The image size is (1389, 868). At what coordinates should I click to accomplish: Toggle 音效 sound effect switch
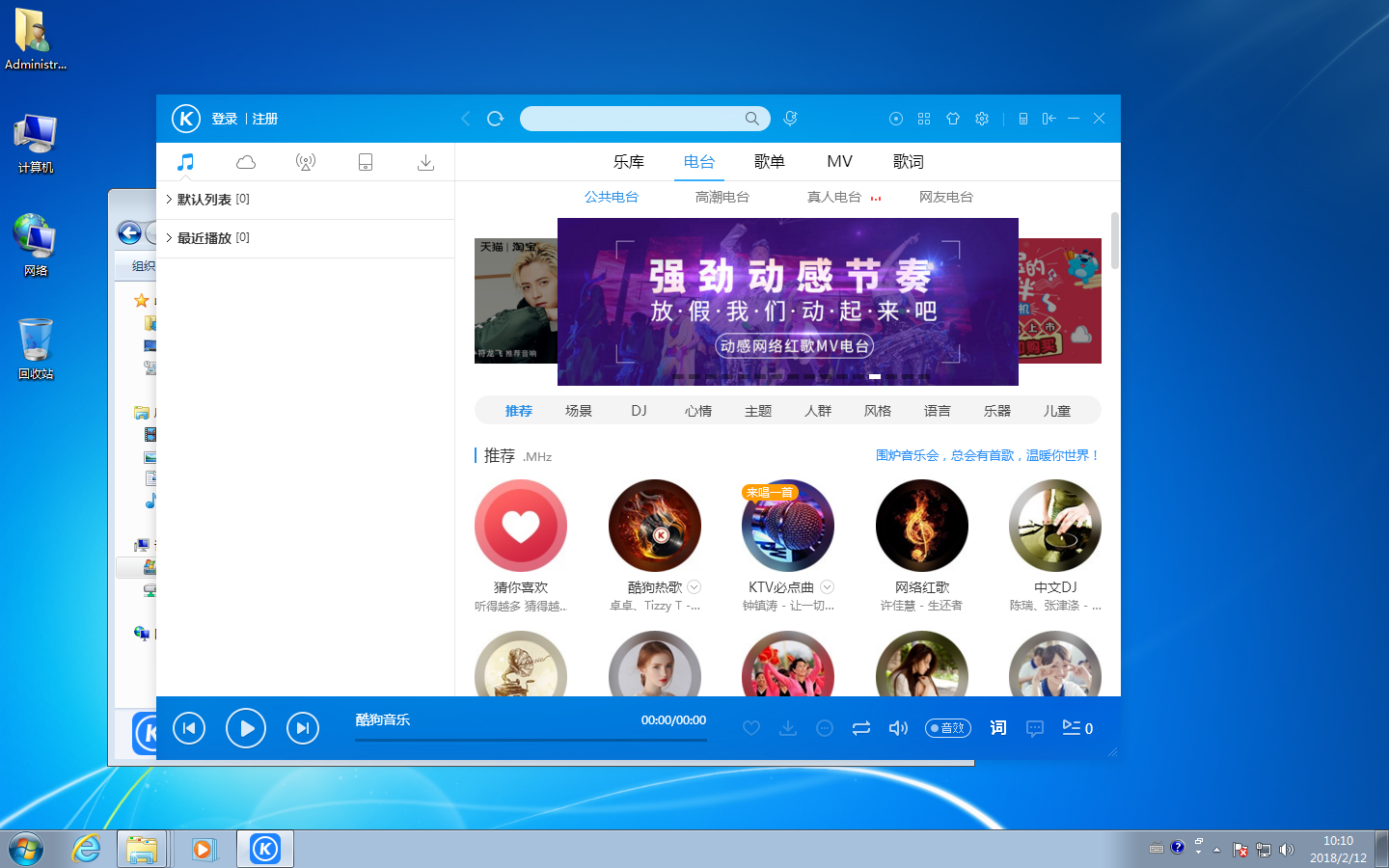click(x=948, y=728)
